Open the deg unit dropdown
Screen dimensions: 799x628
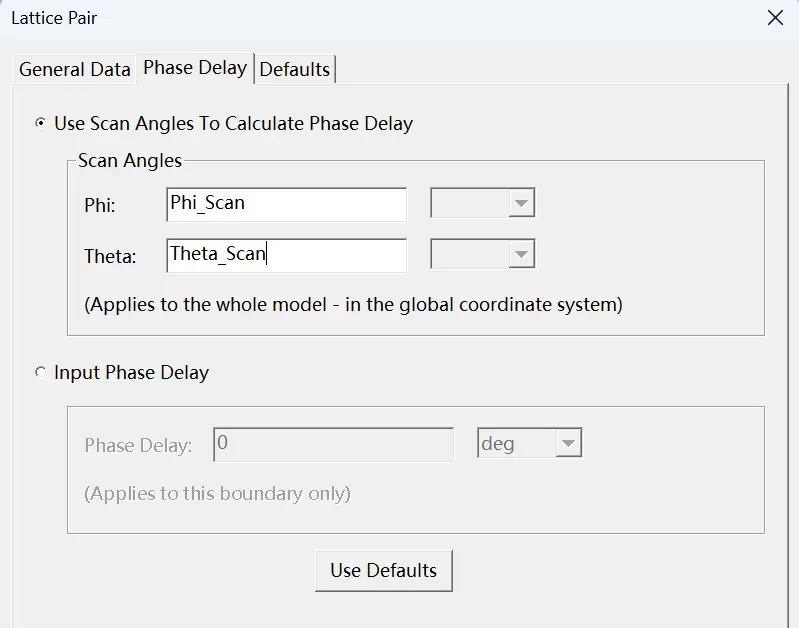click(x=529, y=443)
